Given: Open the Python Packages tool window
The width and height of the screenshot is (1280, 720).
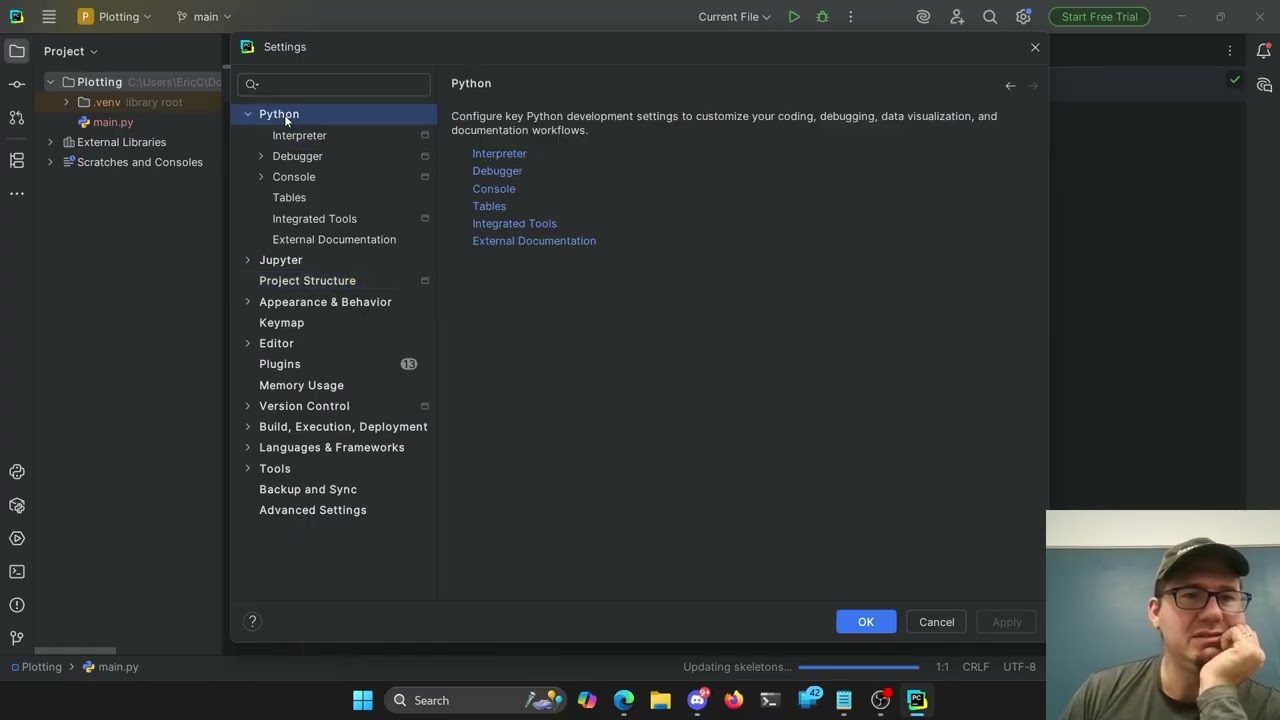Looking at the screenshot, I should tap(17, 506).
